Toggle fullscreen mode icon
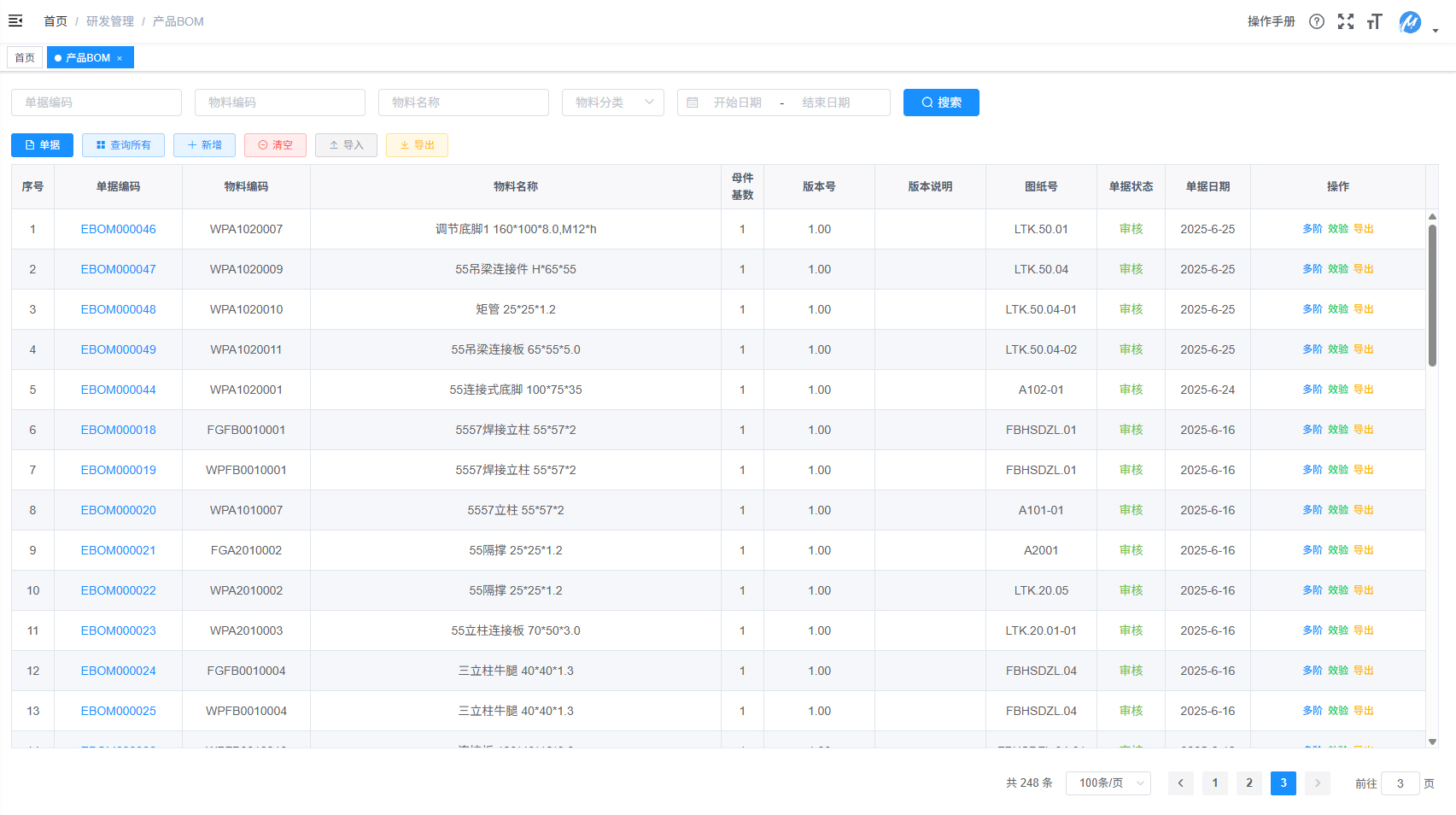This screenshot has height=815, width=1456. pos(1346,21)
